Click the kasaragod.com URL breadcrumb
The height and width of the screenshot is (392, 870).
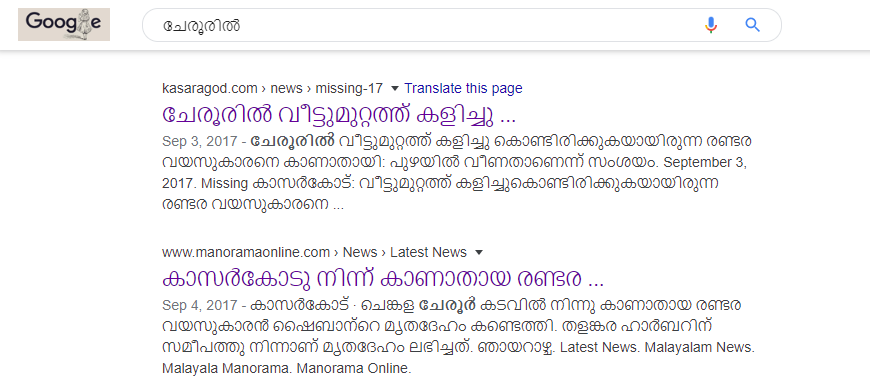click(210, 88)
